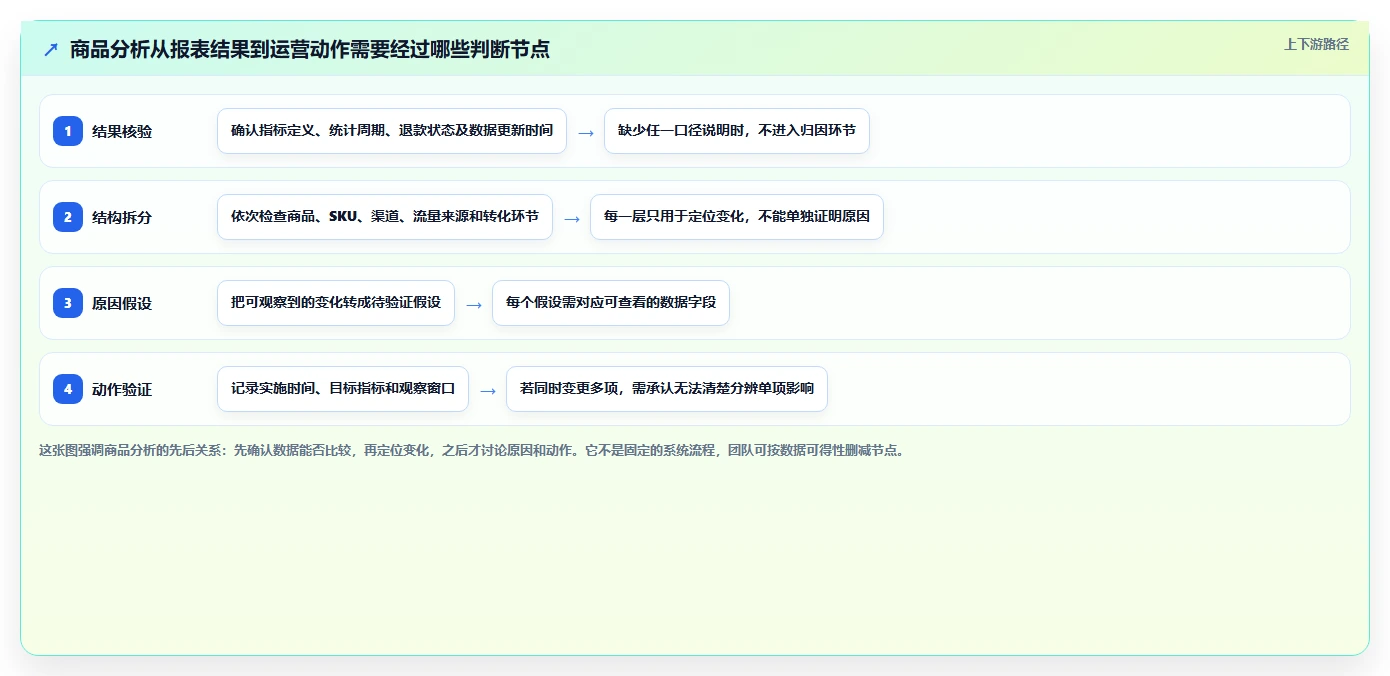Select the 结构拆分 step label

[122, 217]
